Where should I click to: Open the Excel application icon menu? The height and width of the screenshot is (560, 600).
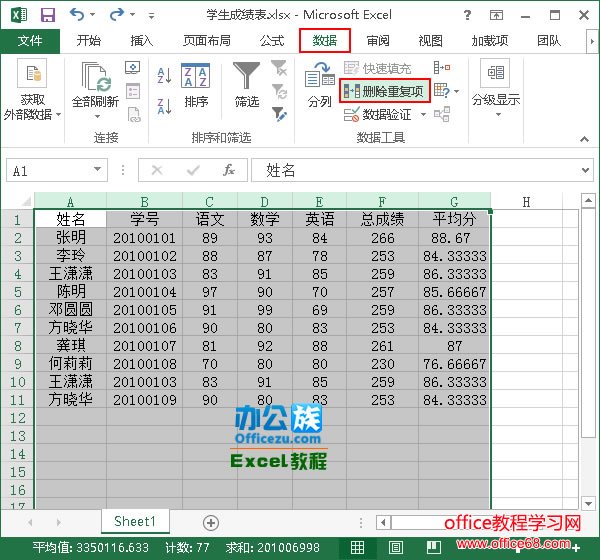click(x=19, y=15)
